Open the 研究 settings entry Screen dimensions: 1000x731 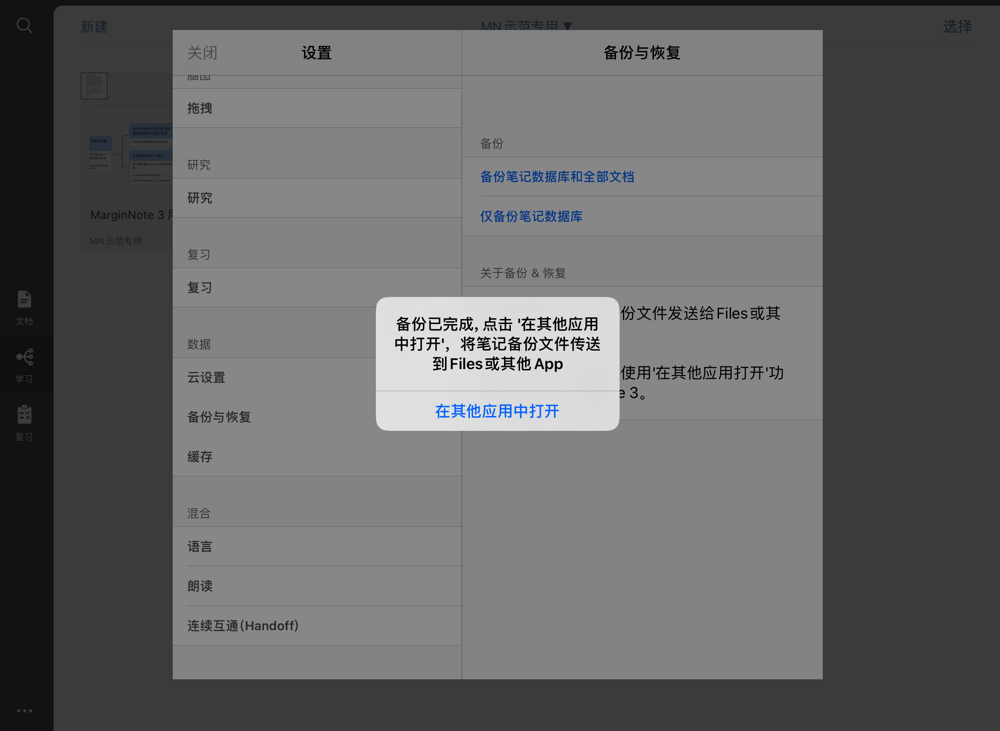pos(317,198)
